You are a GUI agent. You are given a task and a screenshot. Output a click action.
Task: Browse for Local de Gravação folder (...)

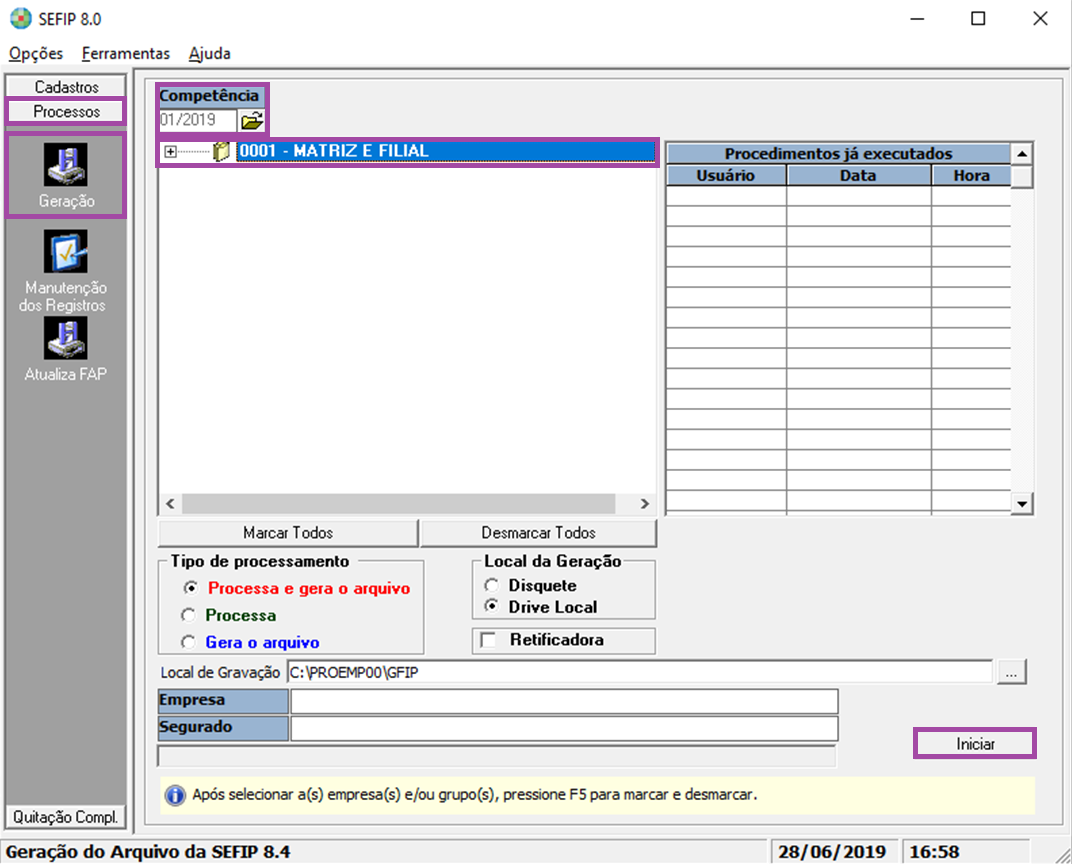pyautogui.click(x=1011, y=673)
